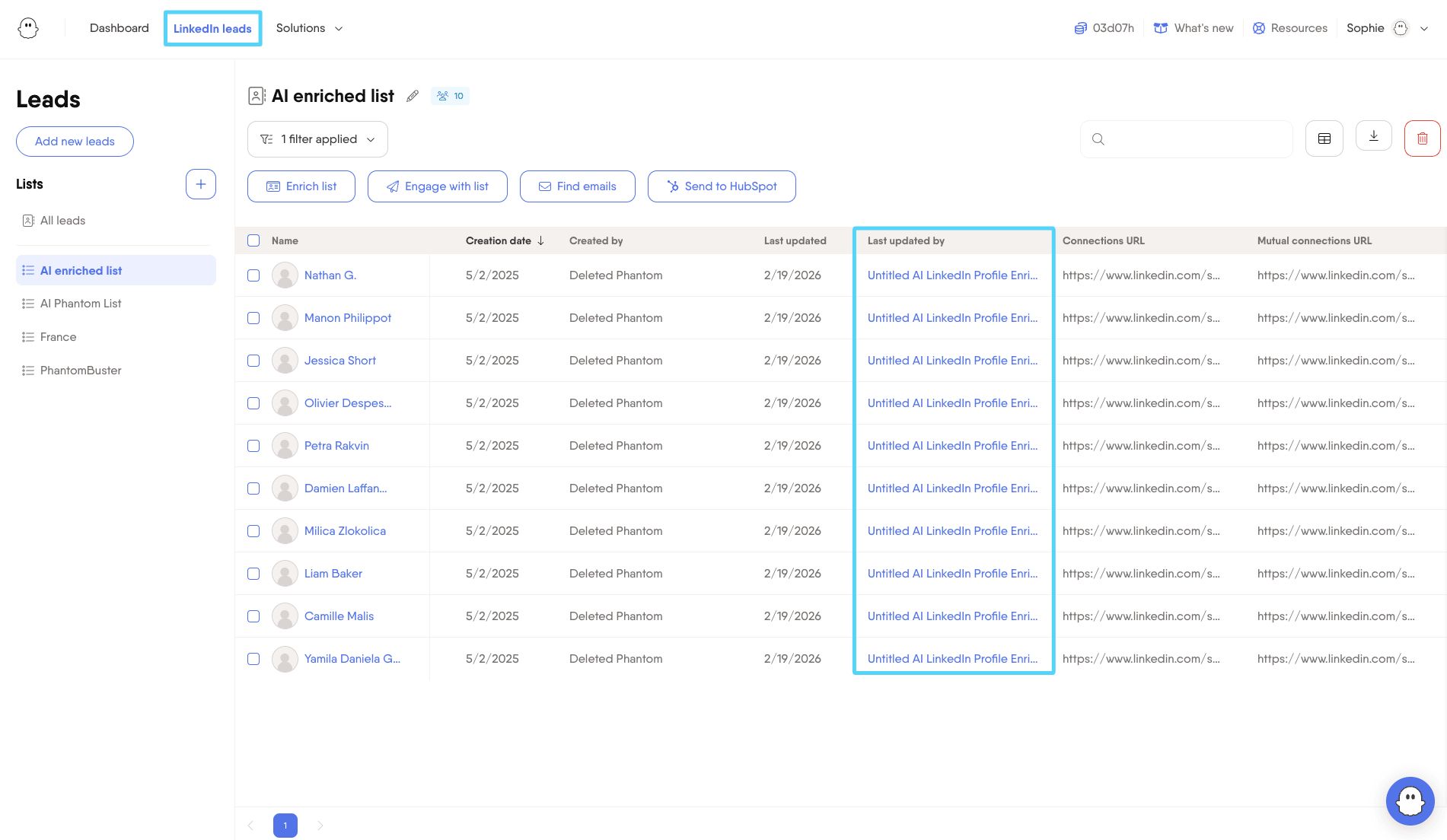Click the PhantomBuster ghost logo
The height and width of the screenshot is (840, 1447).
point(28,28)
